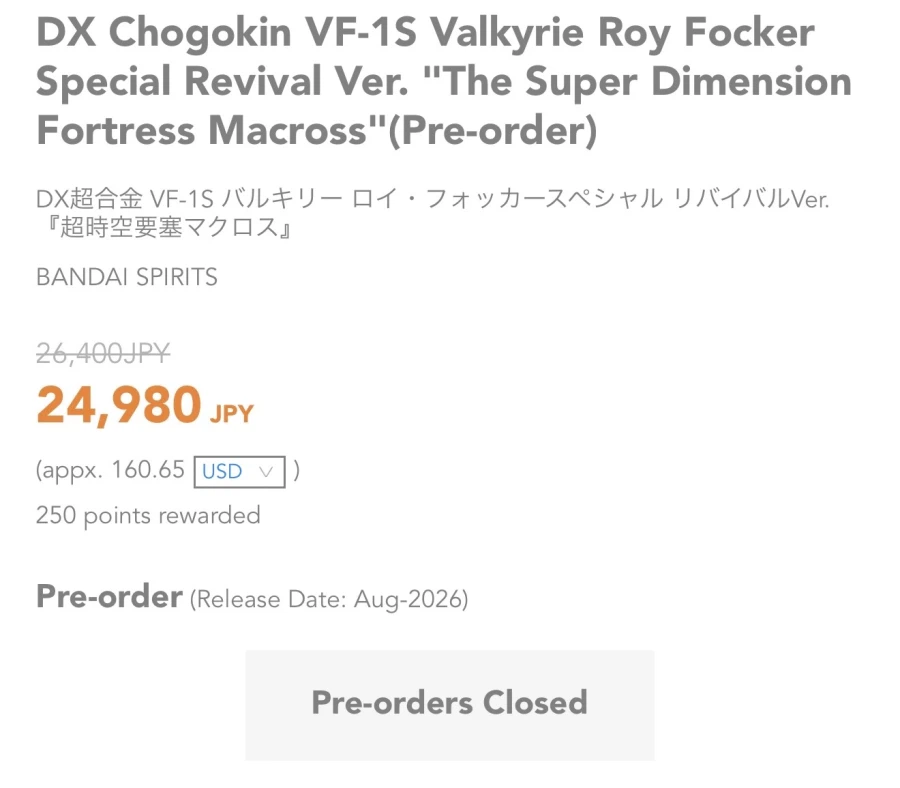
Task: Click the 250 points rewarded text
Action: pos(148,515)
